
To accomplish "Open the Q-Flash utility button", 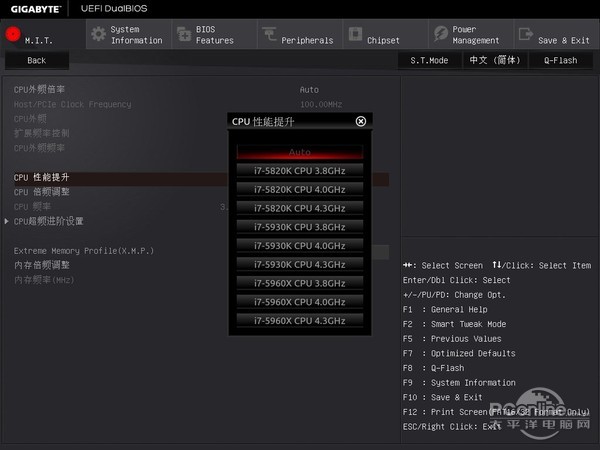I will [560, 60].
